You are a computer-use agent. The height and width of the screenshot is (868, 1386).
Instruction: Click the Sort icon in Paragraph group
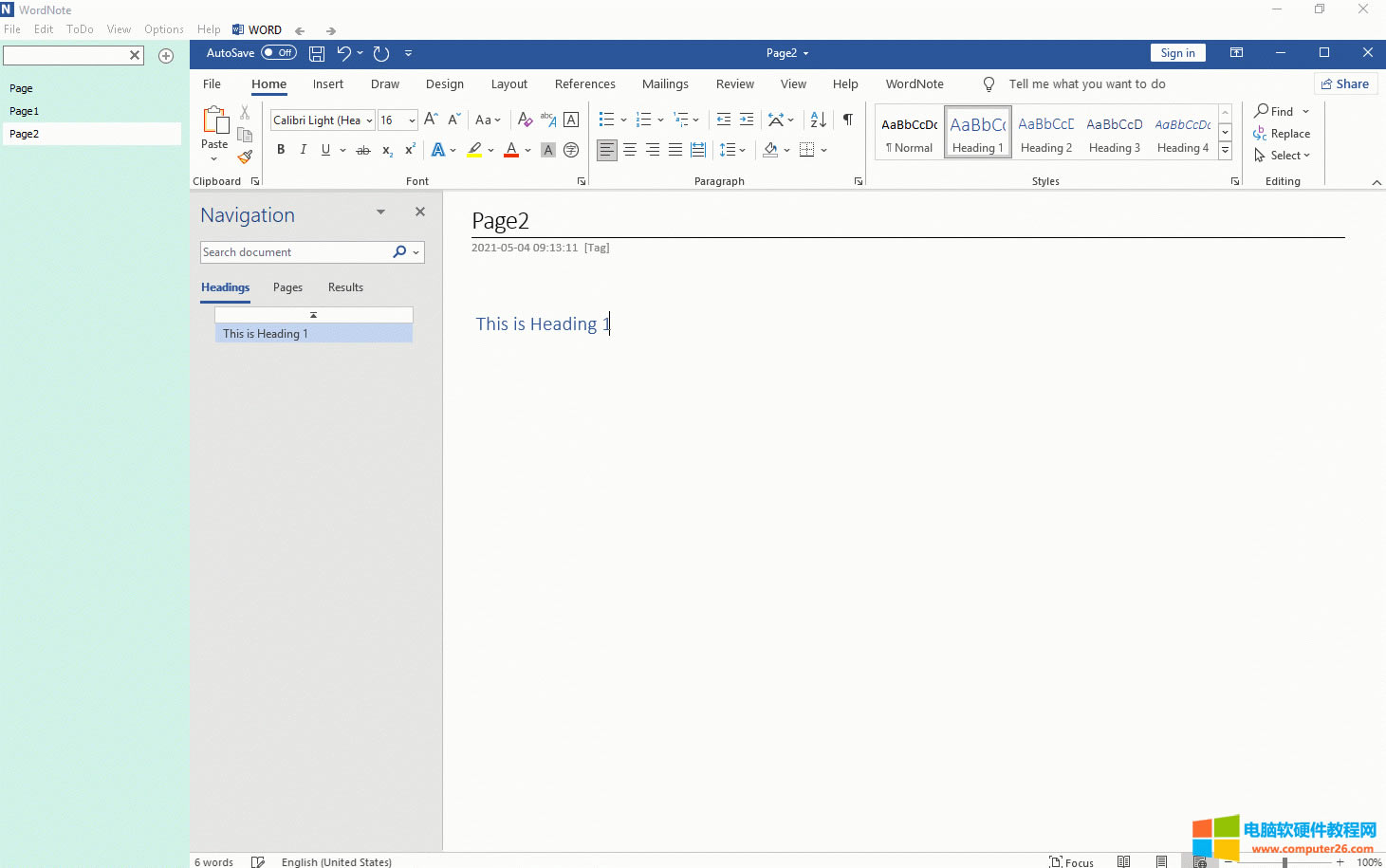[x=818, y=120]
